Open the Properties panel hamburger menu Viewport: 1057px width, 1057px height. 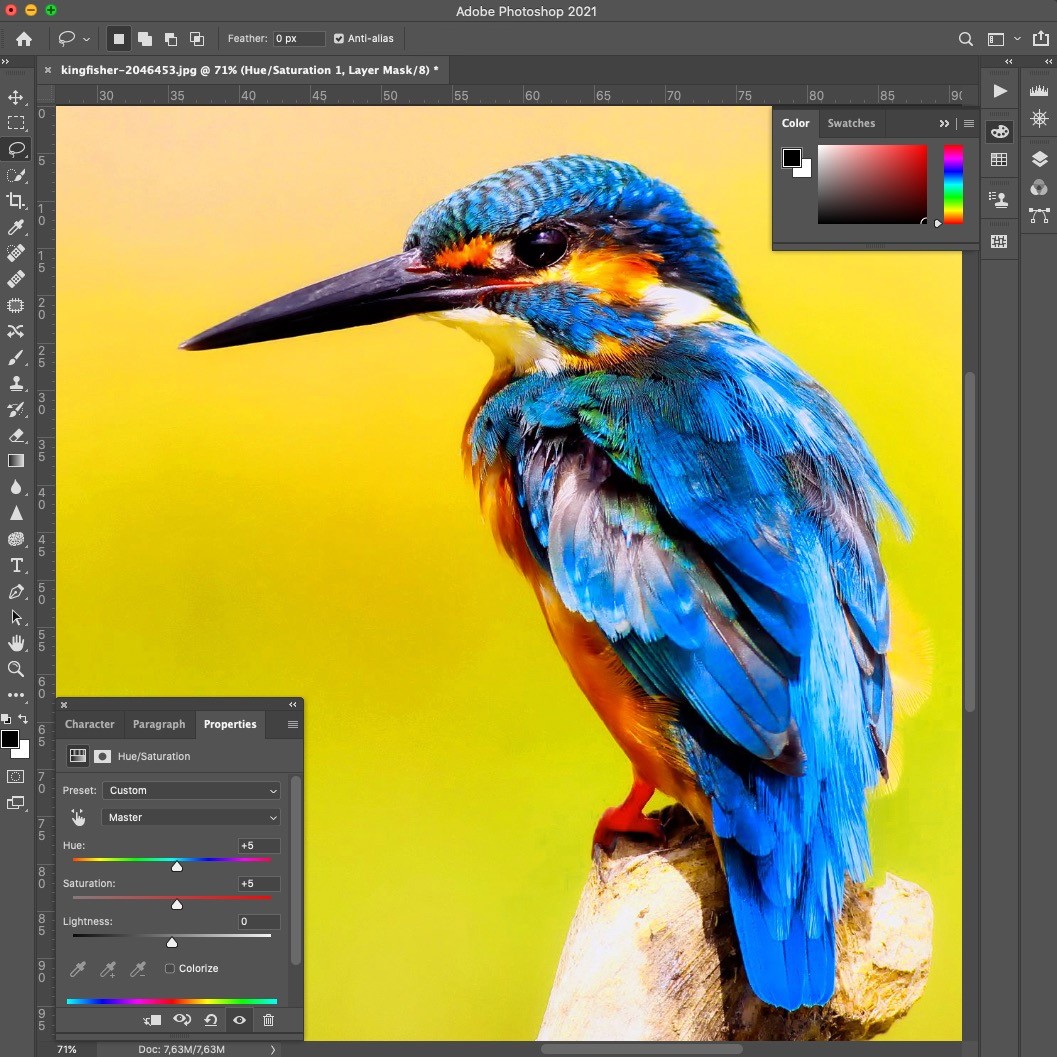(x=293, y=724)
